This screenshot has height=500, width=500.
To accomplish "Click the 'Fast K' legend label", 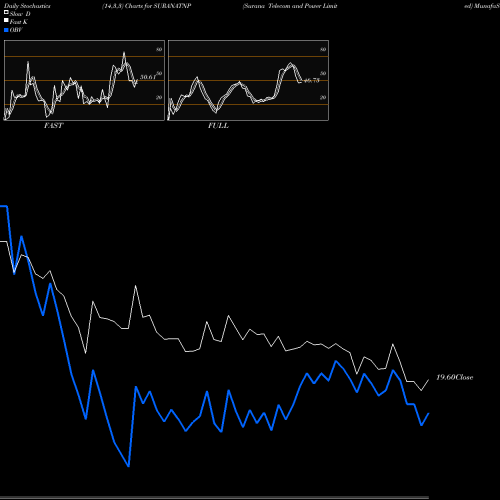I will [x=19, y=22].
